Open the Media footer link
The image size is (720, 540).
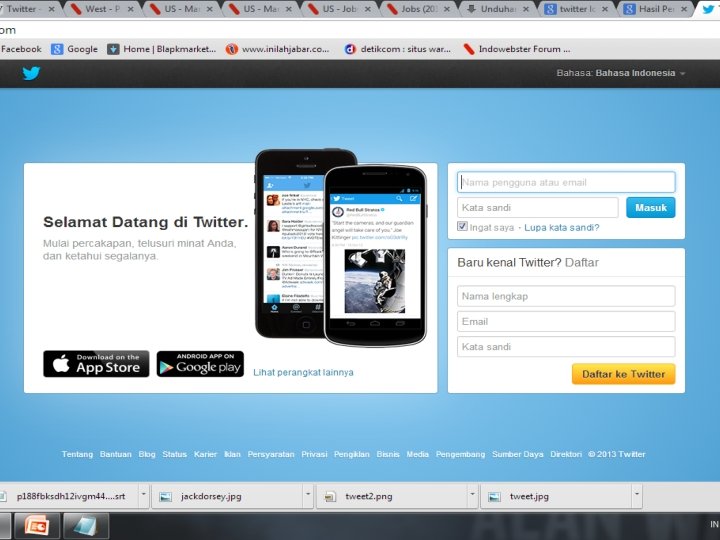coord(417,454)
